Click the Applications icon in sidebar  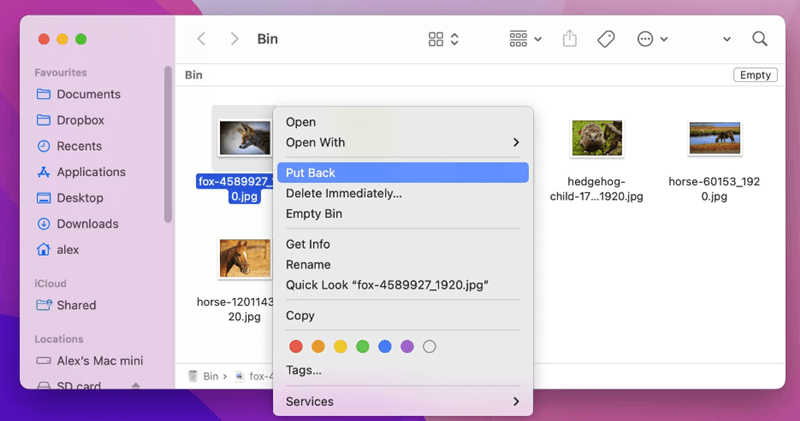point(44,172)
